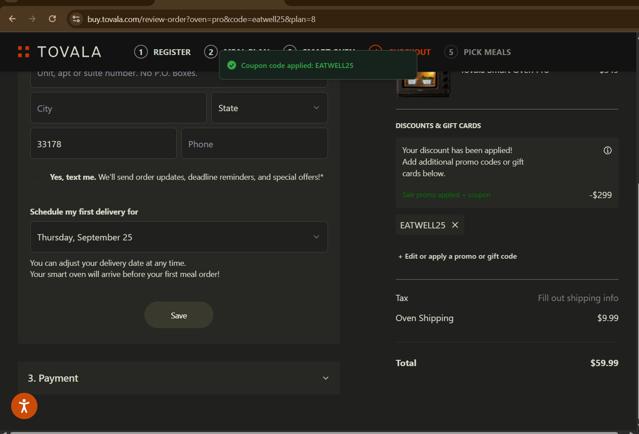The width and height of the screenshot is (639, 434).
Task: Expand the 3. Payment section
Action: [x=178, y=378]
